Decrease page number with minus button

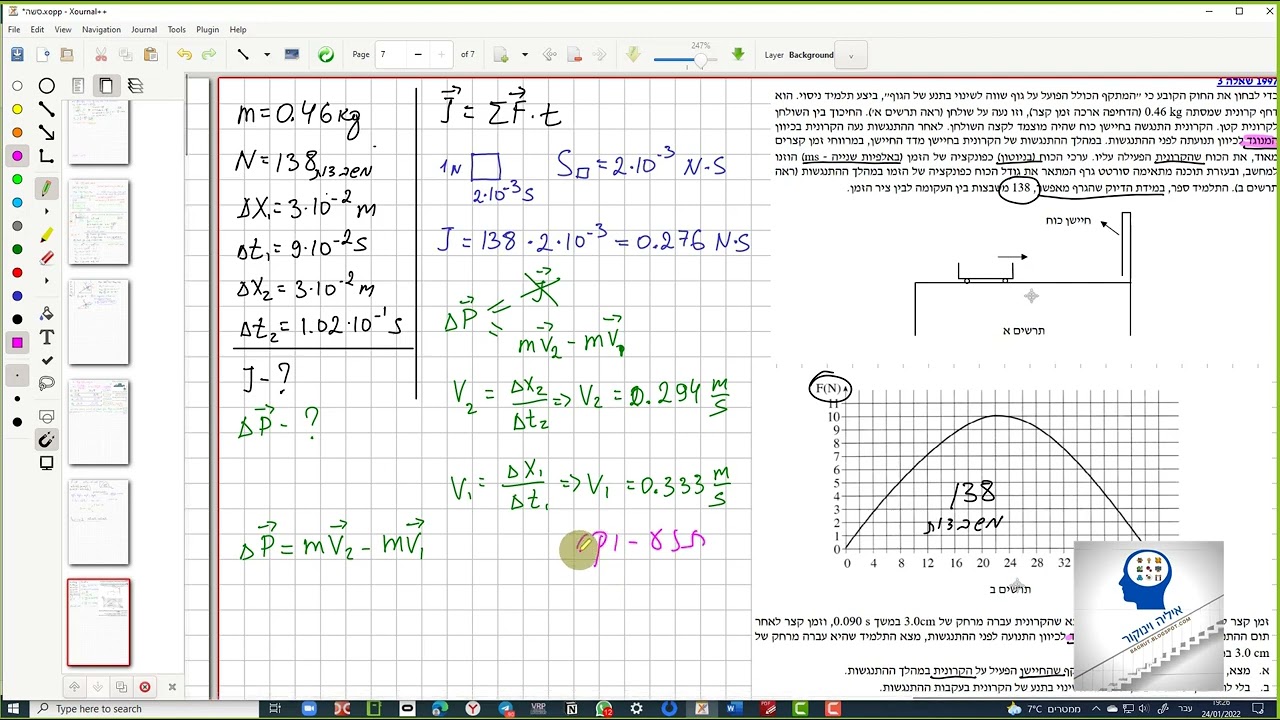418,55
